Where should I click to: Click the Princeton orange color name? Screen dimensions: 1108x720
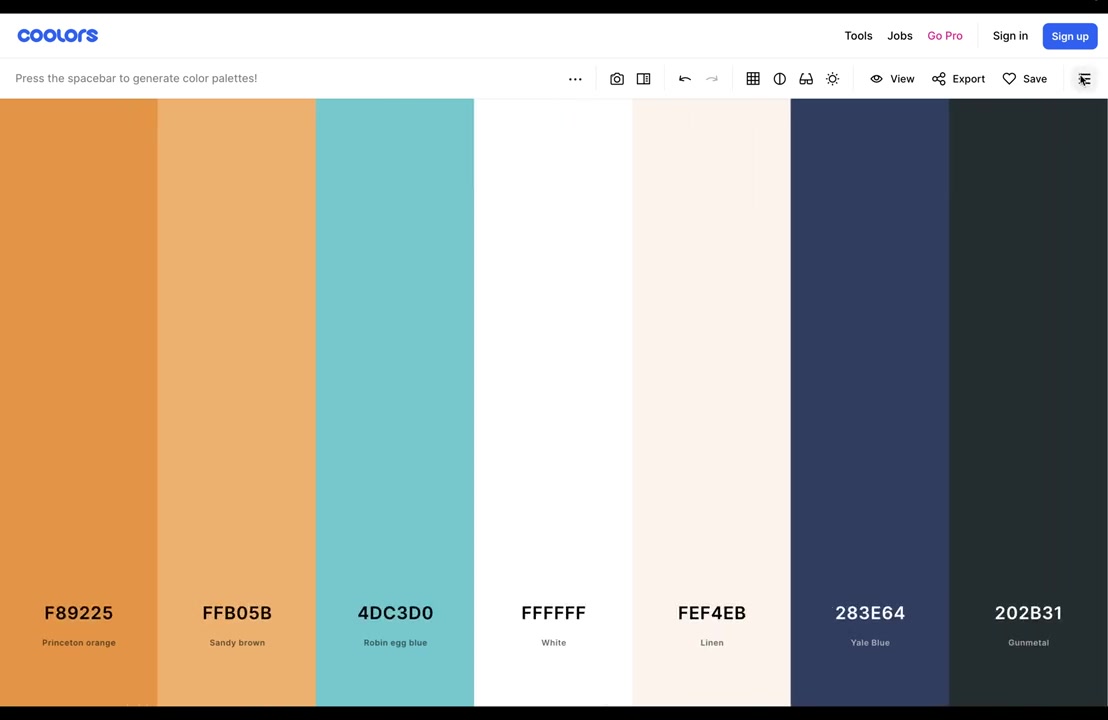pos(78,642)
